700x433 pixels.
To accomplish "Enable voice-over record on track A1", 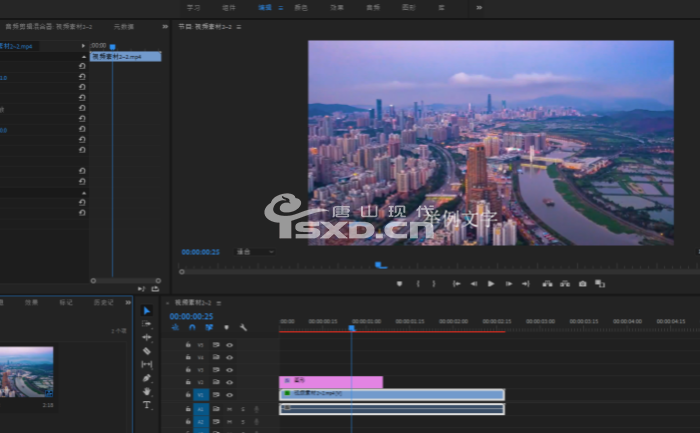I will 256,409.
